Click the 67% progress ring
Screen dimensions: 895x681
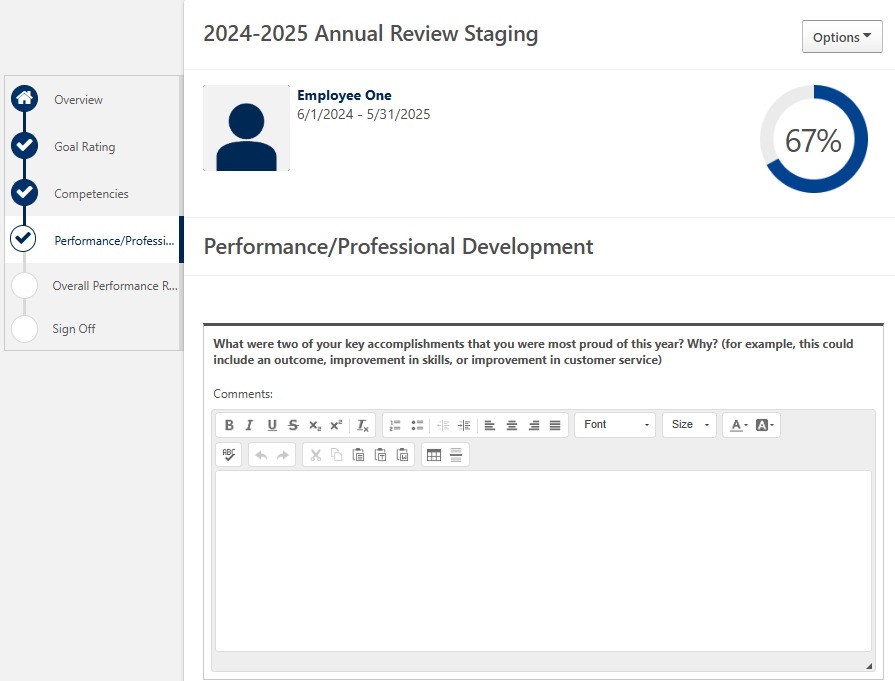click(813, 139)
